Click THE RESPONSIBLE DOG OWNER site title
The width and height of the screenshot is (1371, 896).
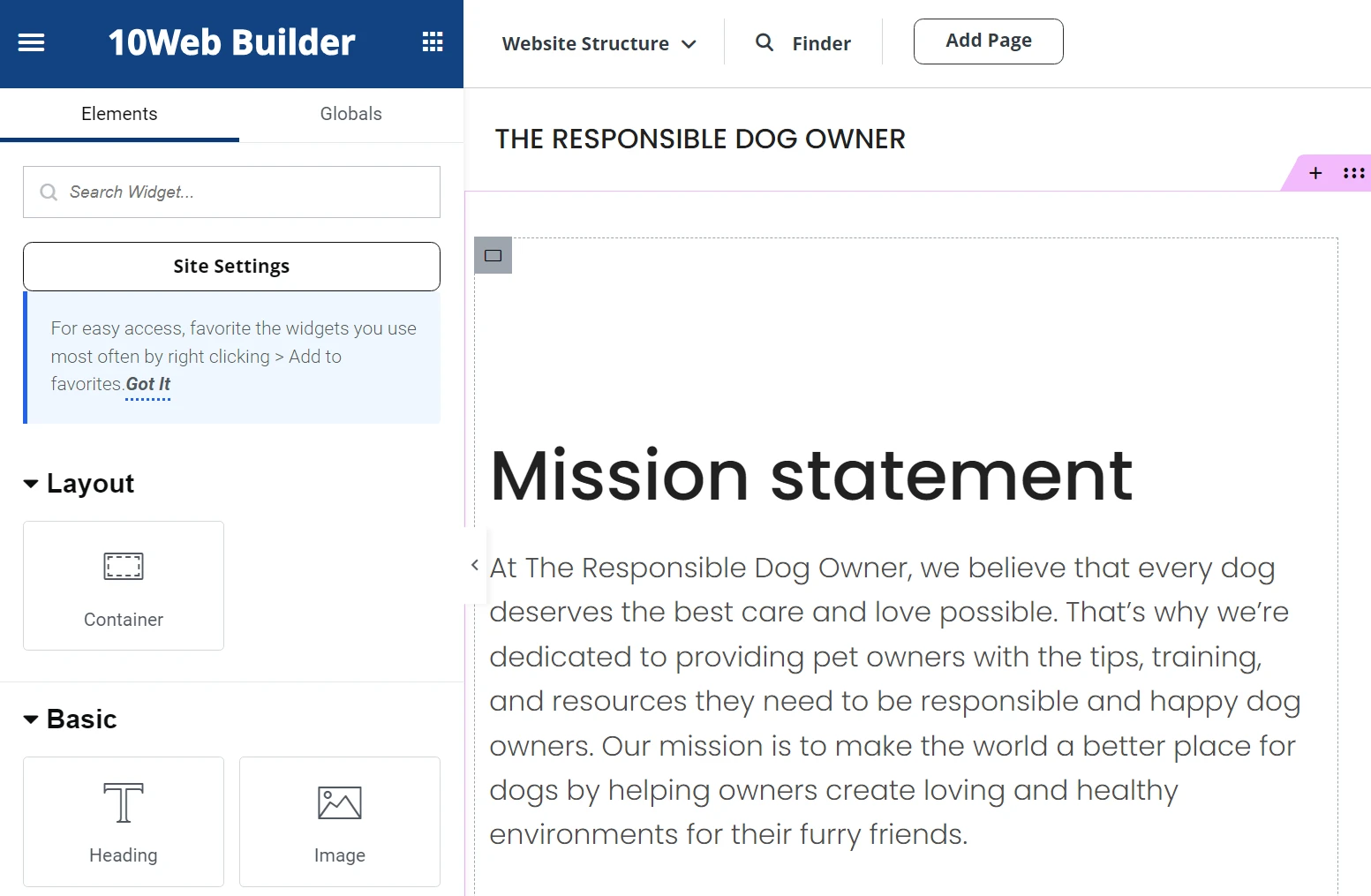[x=700, y=139]
